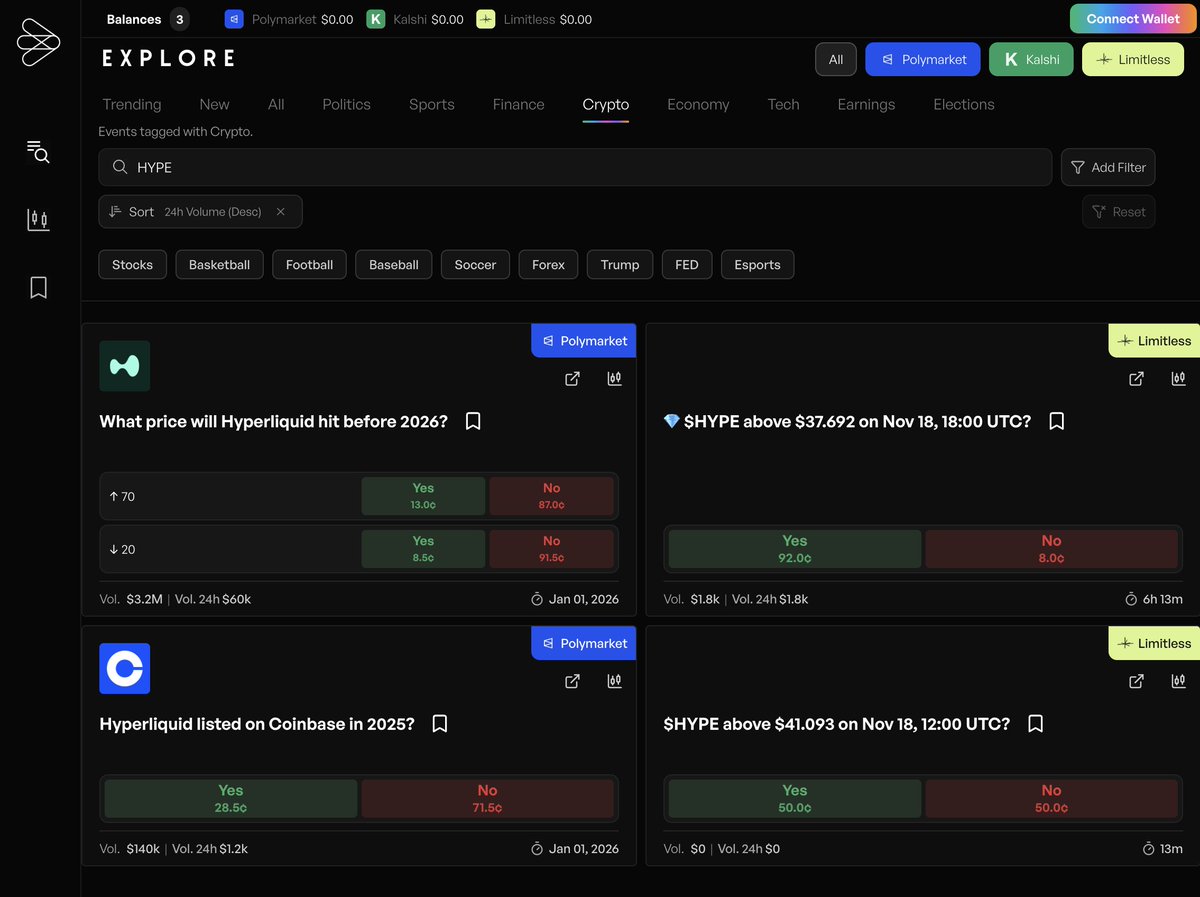
Task: Click the Polymarket balance indicator
Action: (x=289, y=19)
